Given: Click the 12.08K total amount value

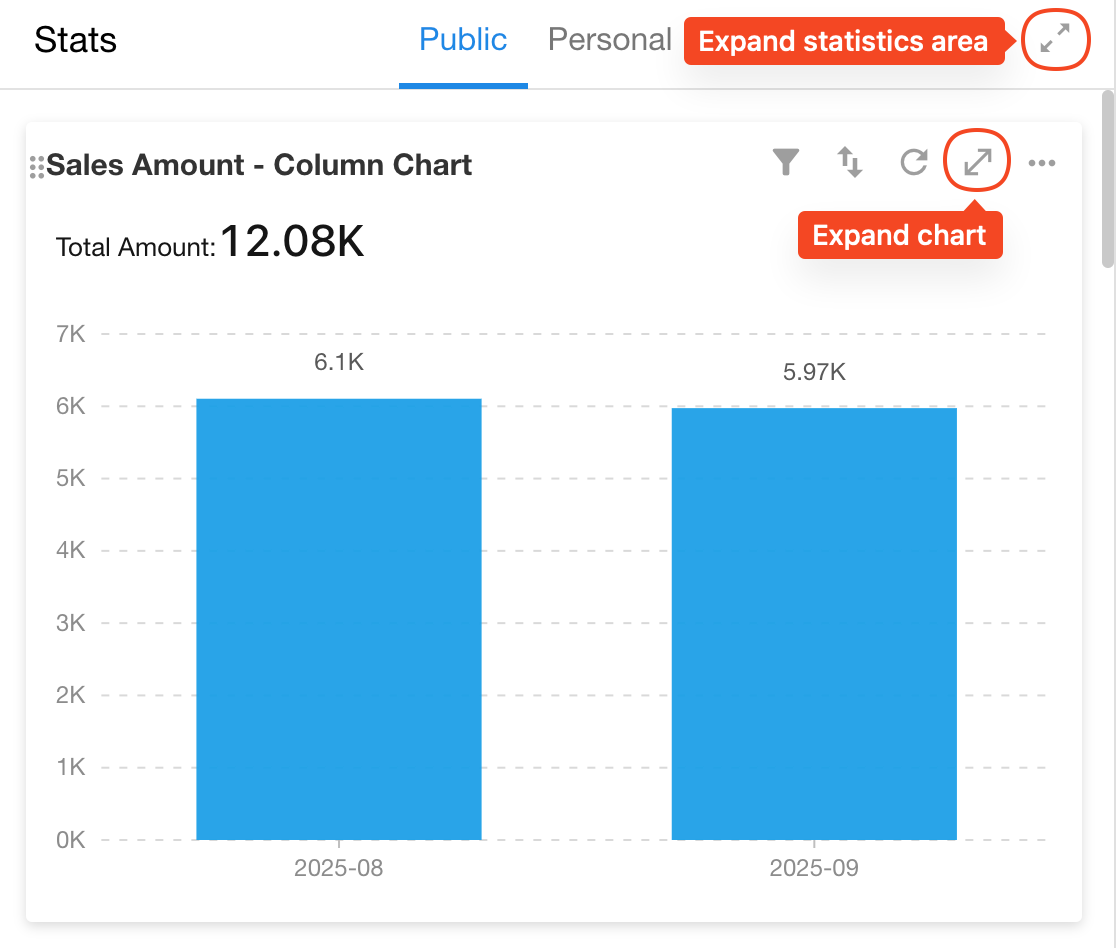Looking at the screenshot, I should coord(292,241).
